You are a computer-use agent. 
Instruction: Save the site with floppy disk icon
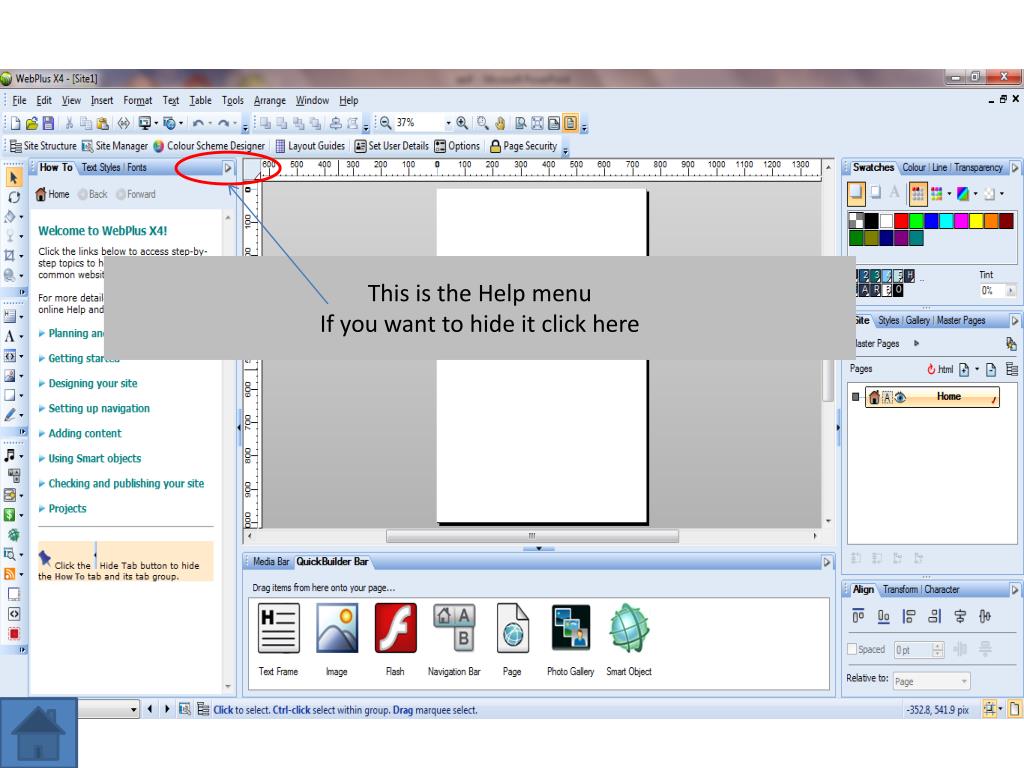[x=48, y=123]
